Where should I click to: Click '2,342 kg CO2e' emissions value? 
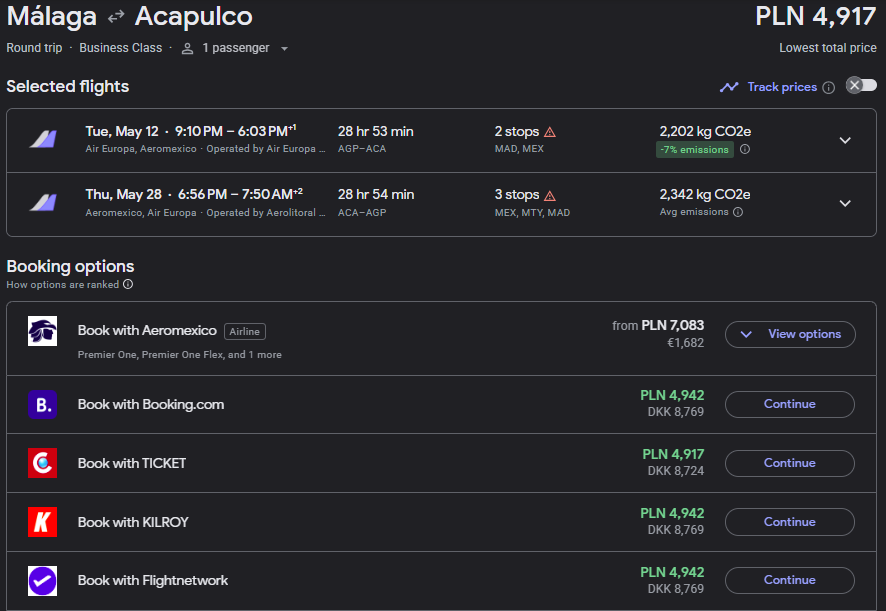705,195
